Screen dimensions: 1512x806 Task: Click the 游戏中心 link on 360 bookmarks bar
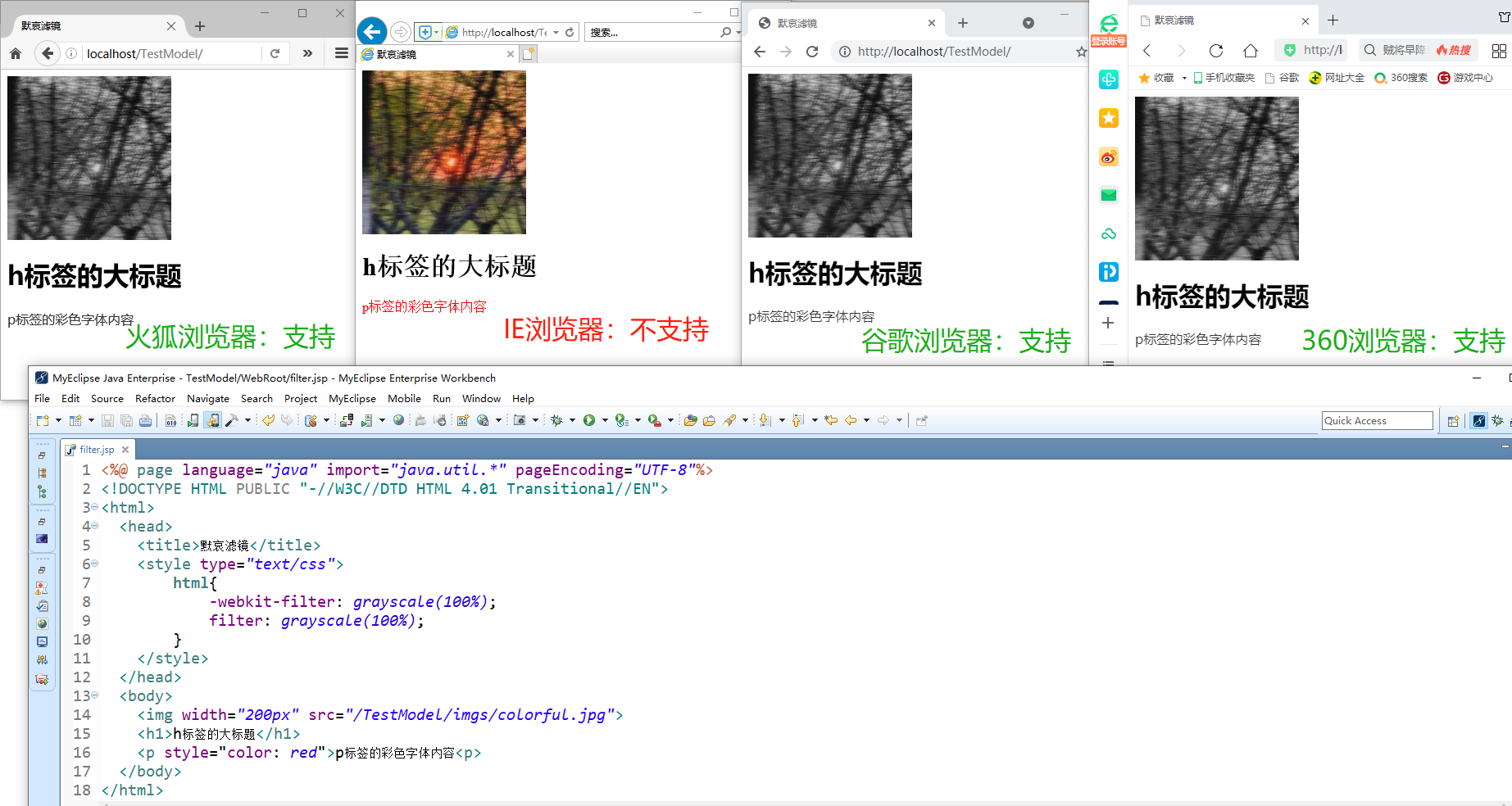pyautogui.click(x=1472, y=78)
